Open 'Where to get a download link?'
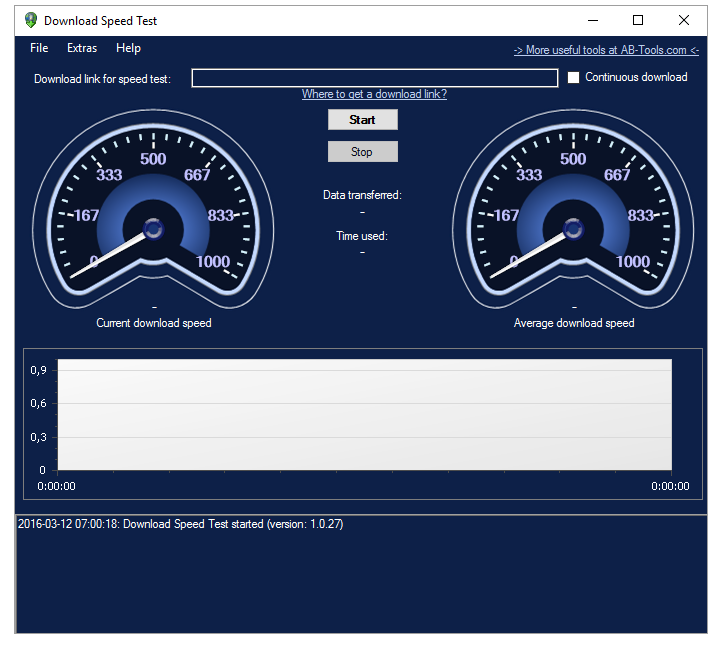This screenshot has width=718, height=646. pyautogui.click(x=374, y=94)
